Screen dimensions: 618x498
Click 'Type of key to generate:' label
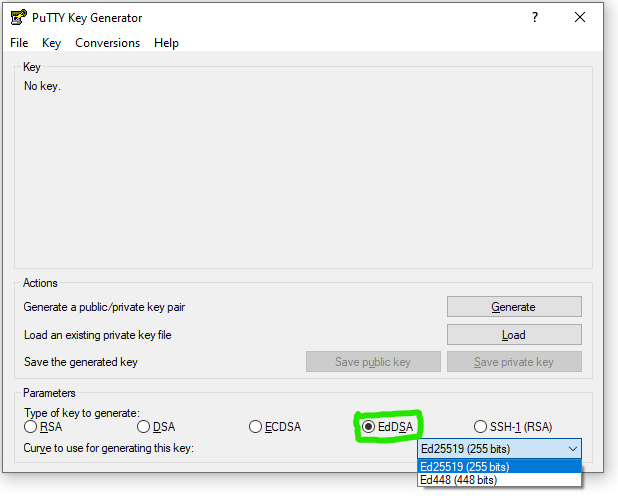[82, 413]
